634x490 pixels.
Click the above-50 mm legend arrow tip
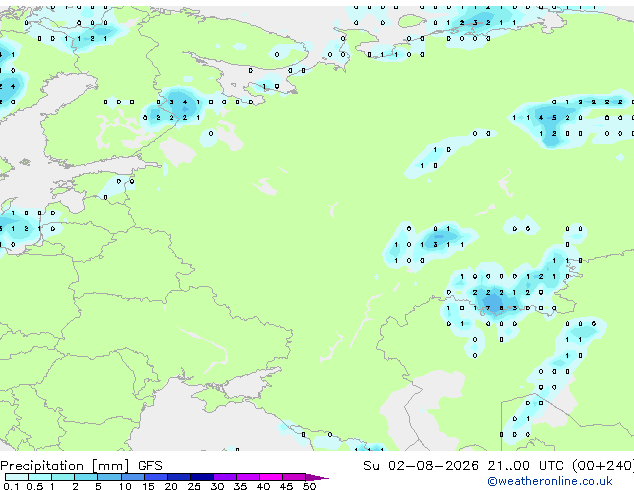(x=317, y=477)
